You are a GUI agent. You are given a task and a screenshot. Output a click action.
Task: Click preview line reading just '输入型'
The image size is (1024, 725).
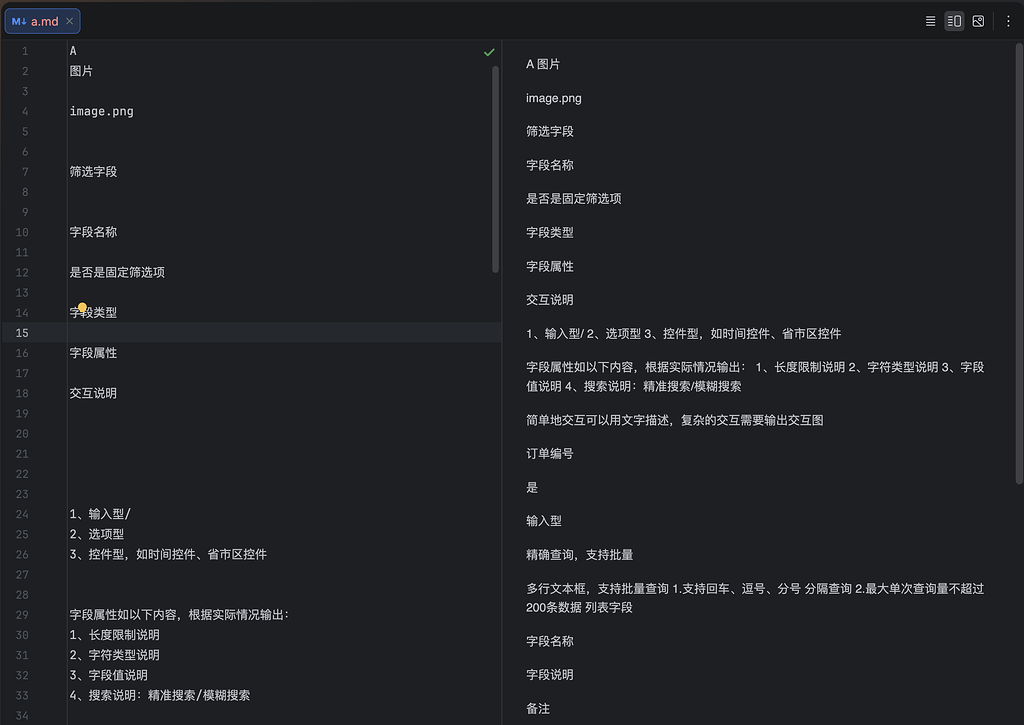(544, 521)
